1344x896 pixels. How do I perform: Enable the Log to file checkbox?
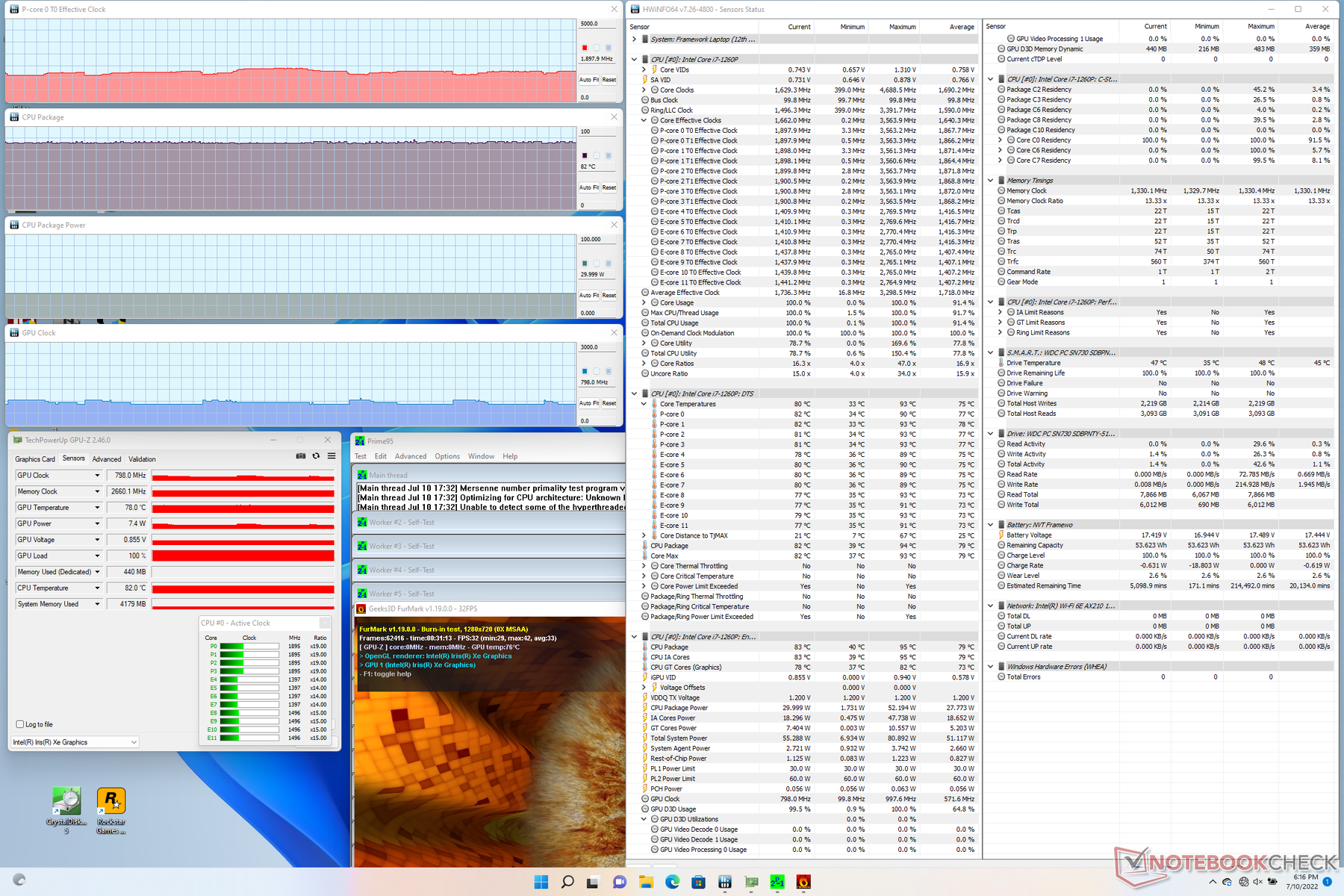point(20,724)
